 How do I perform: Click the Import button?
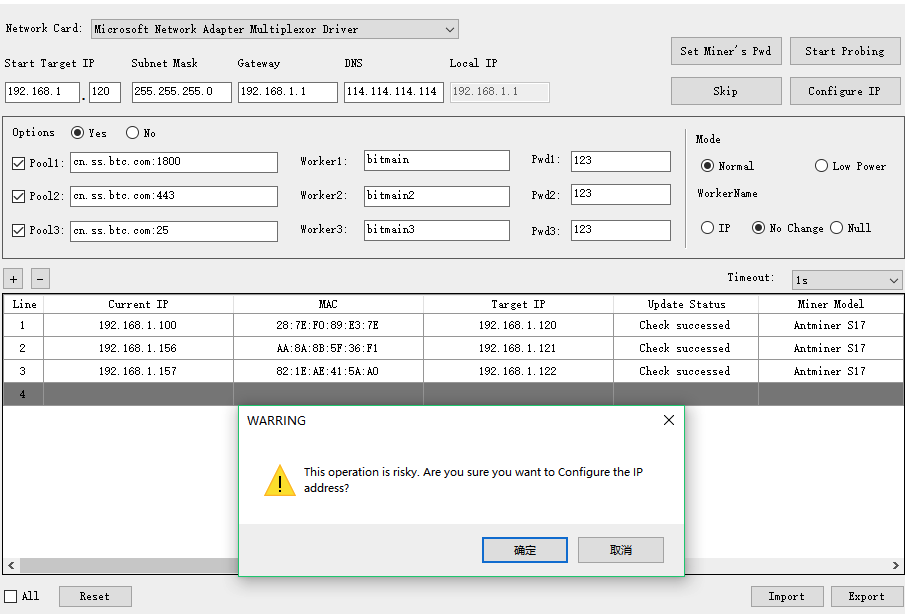787,596
